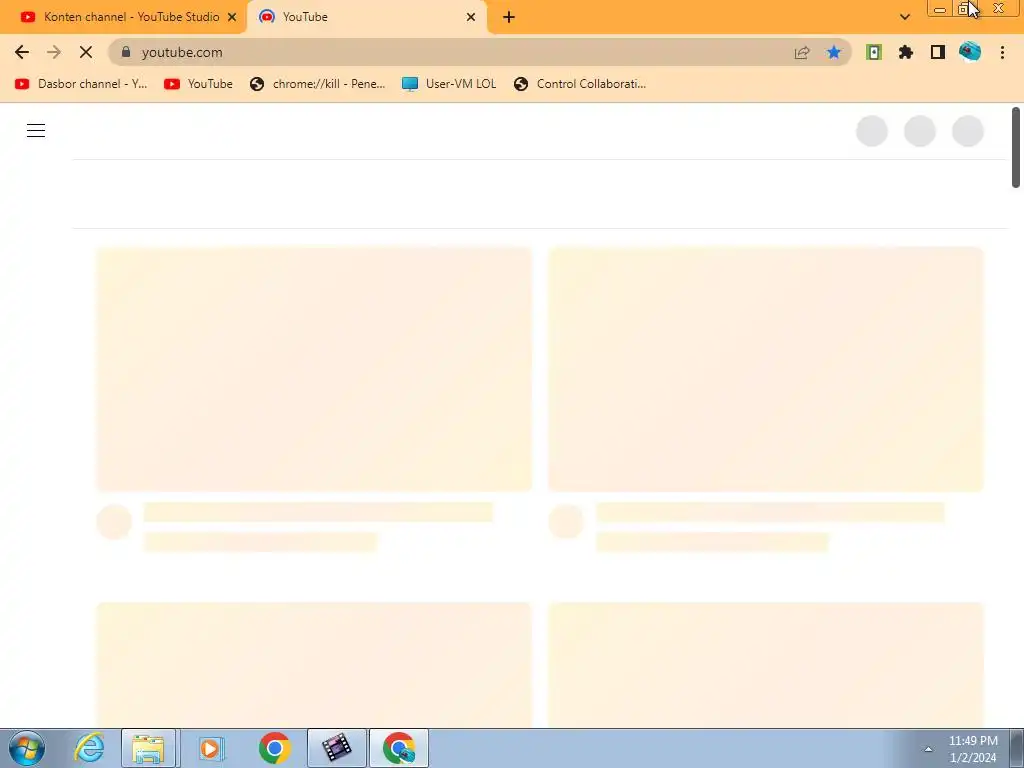Open the Extensions puzzle piece menu
Image resolution: width=1024 pixels, height=768 pixels.
906,52
